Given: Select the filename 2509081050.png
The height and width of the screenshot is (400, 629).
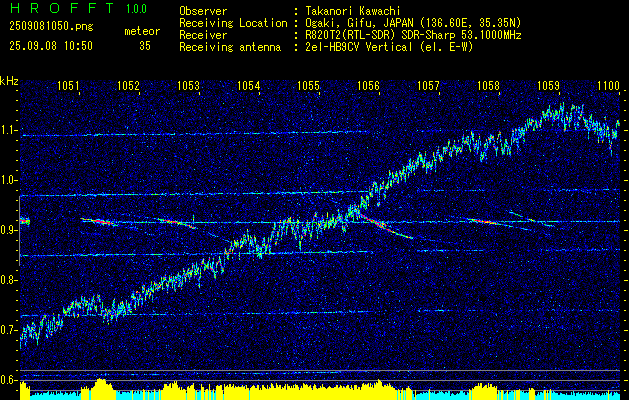Looking at the screenshot, I should 51,27.
